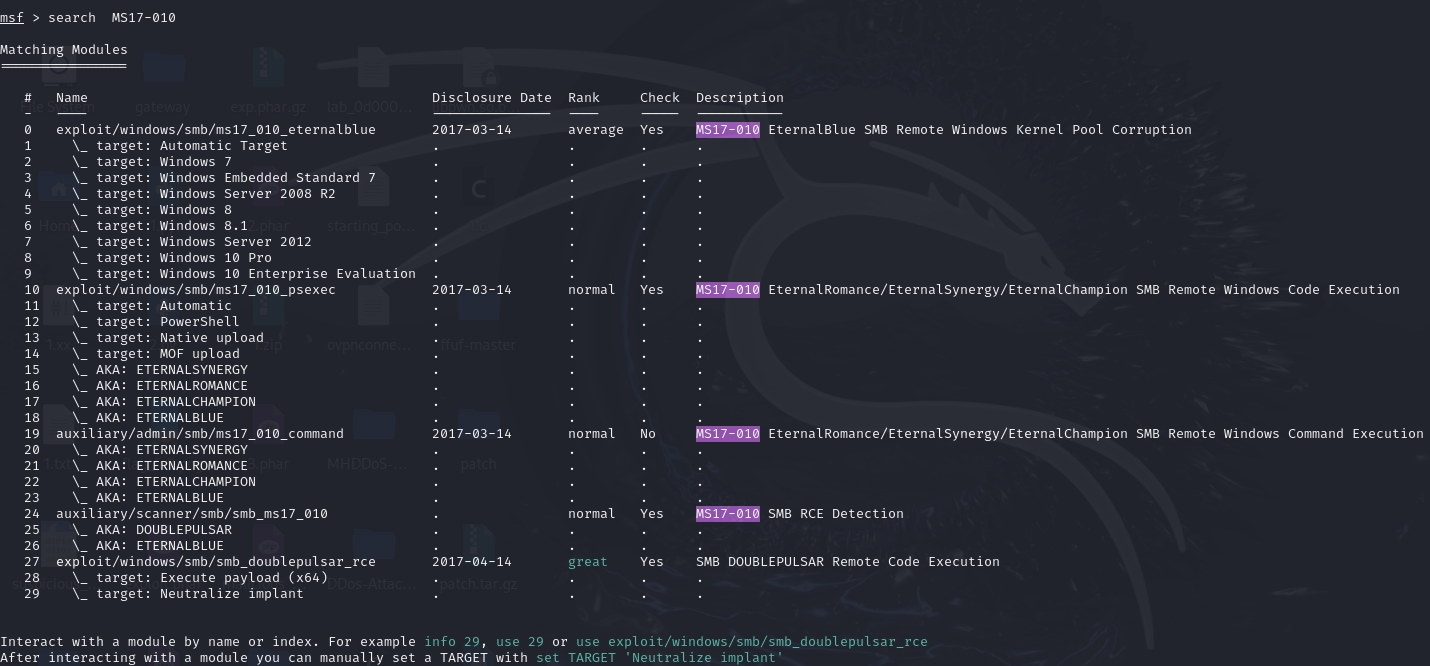Image resolution: width=1430 pixels, height=666 pixels.
Task: Click the ms17_010_psexec exploit module name
Action: tap(195, 290)
